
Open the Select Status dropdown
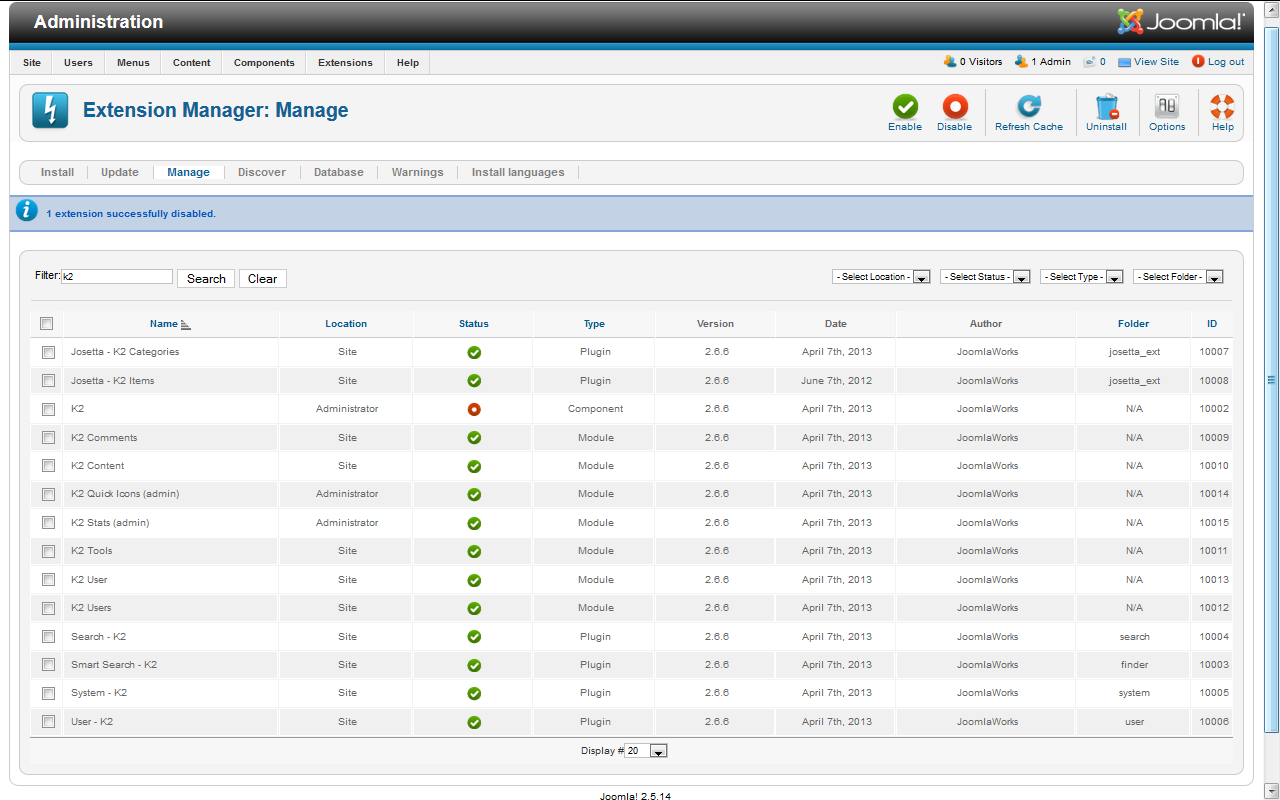point(985,277)
